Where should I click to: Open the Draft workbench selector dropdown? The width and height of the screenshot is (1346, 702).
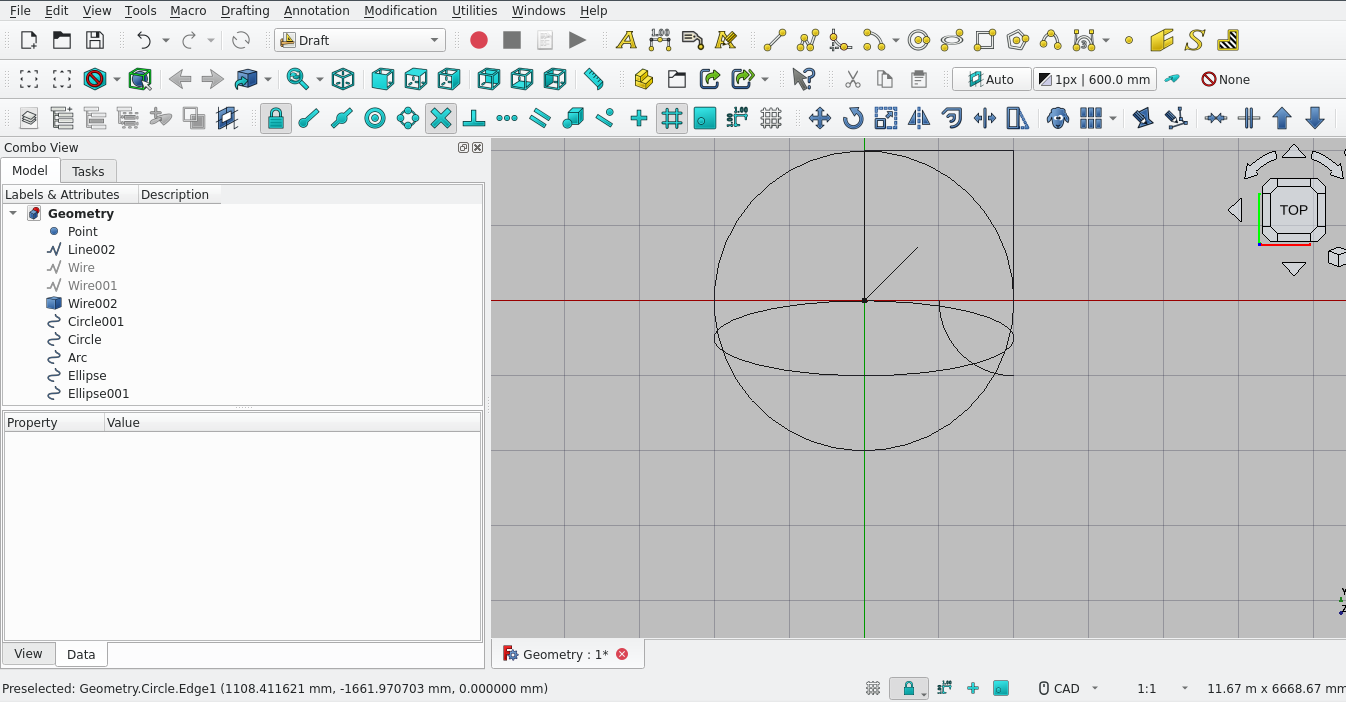360,40
